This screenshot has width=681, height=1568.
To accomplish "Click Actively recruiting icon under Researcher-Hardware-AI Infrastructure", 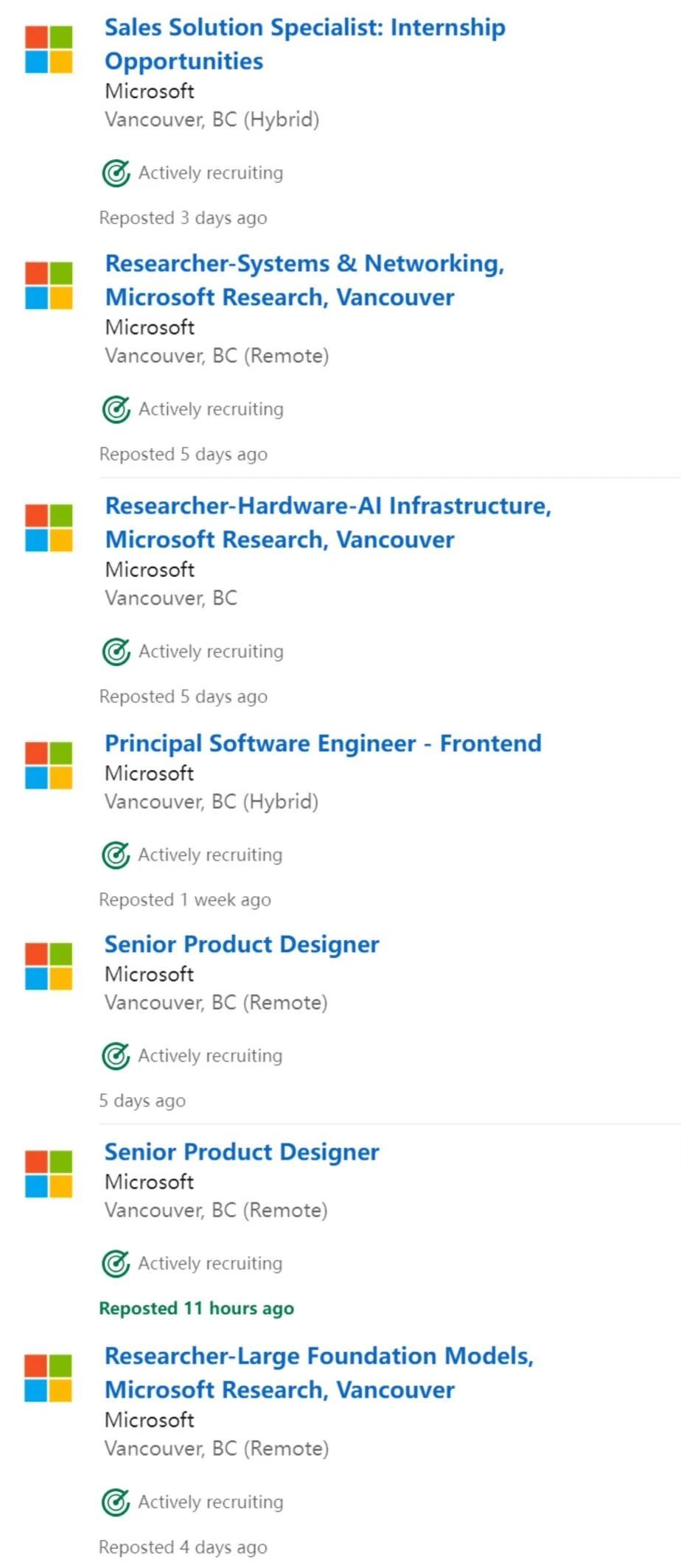I will (116, 652).
